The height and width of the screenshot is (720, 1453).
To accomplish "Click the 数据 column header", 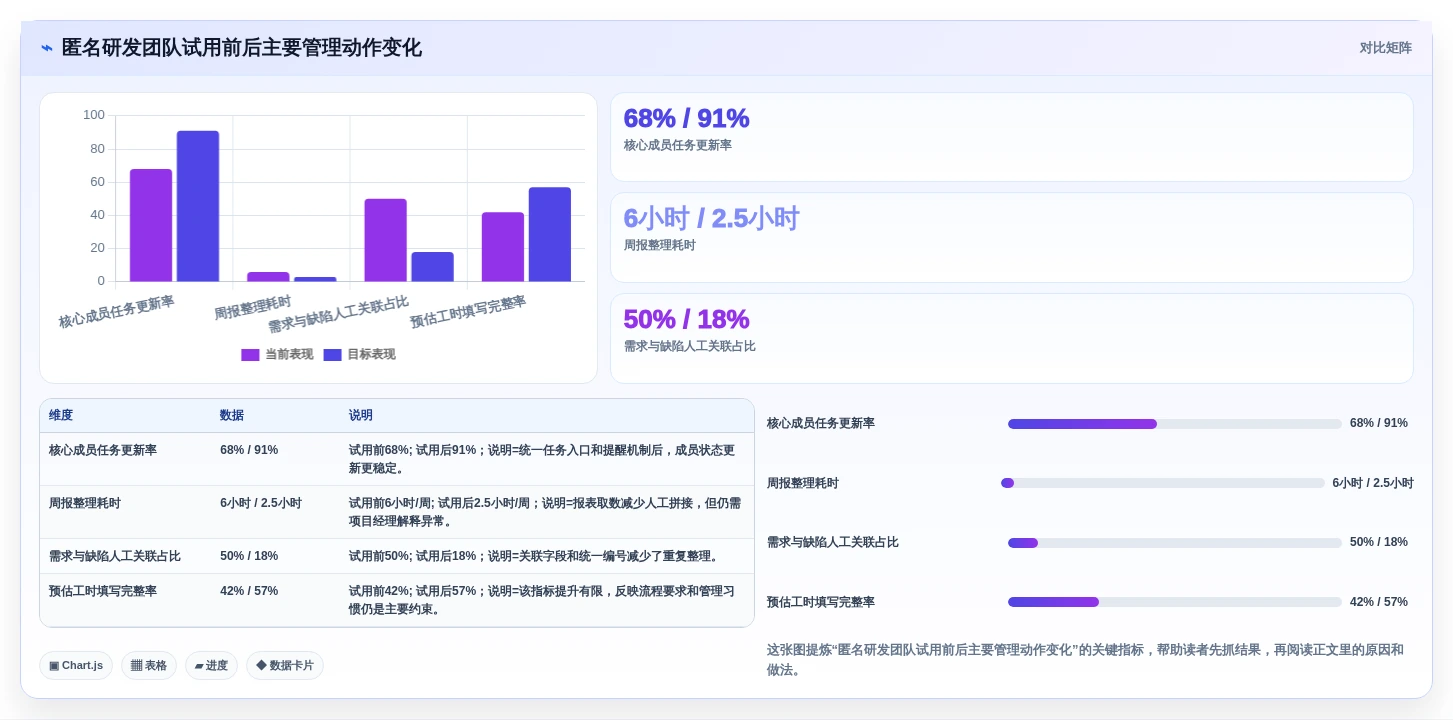I will tap(232, 415).
